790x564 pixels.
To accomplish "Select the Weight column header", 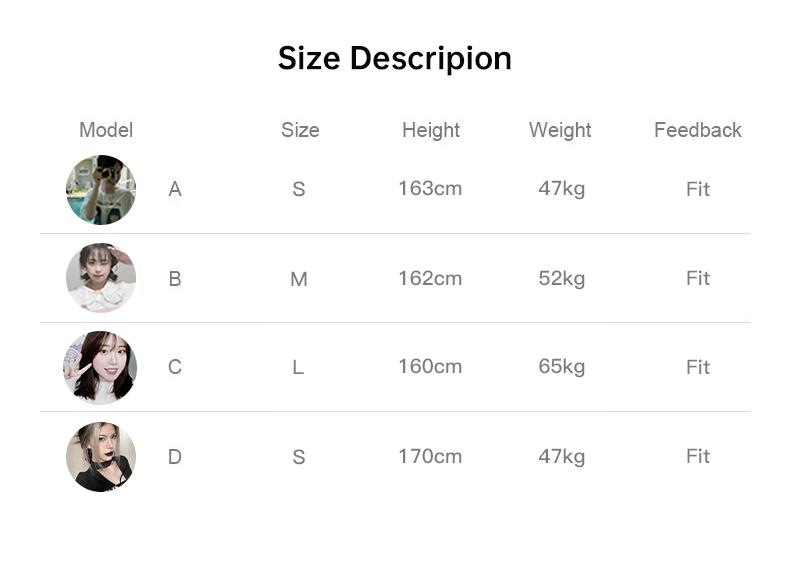I will tap(560, 130).
